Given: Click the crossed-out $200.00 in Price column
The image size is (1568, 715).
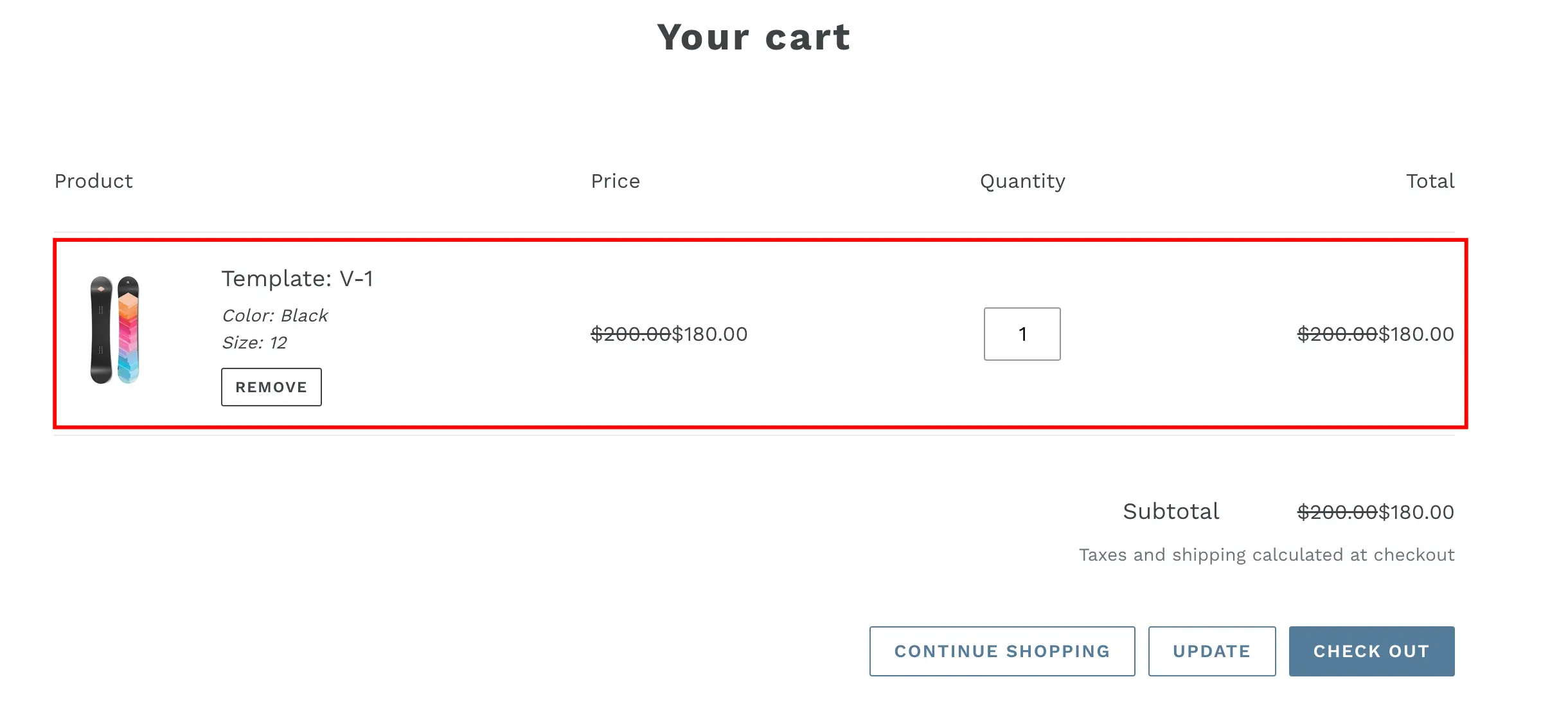Looking at the screenshot, I should click(630, 334).
